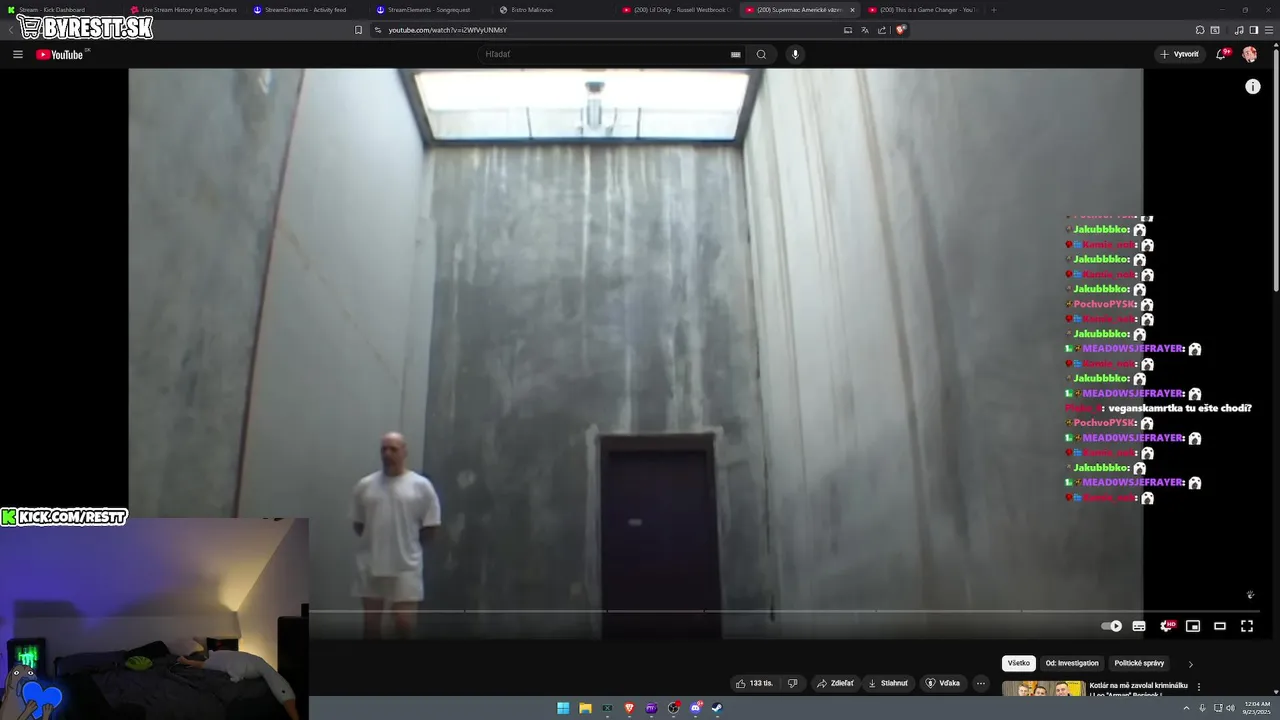Seek on the video progress bar

tap(782, 611)
